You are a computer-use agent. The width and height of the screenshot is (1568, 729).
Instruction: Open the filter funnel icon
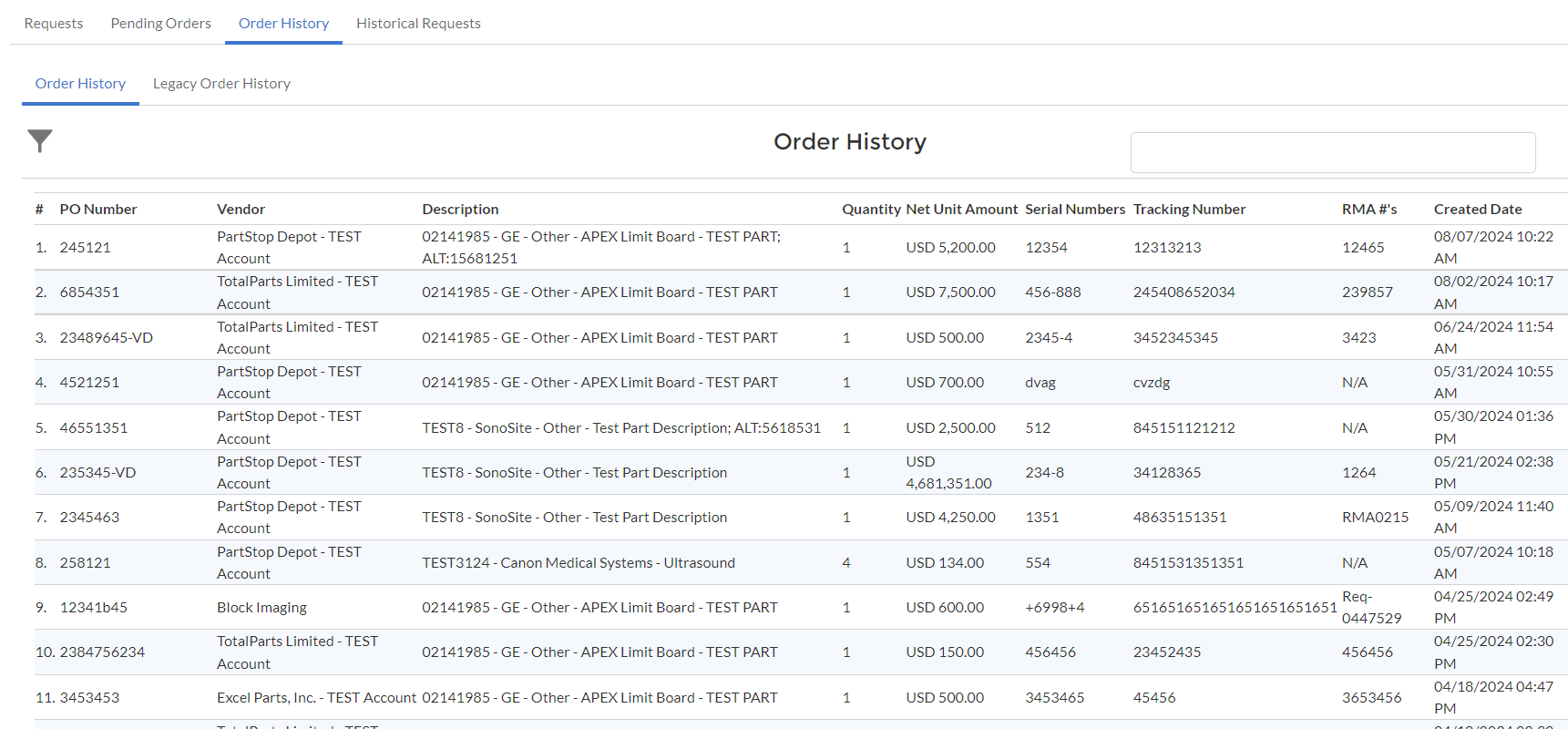click(x=40, y=140)
